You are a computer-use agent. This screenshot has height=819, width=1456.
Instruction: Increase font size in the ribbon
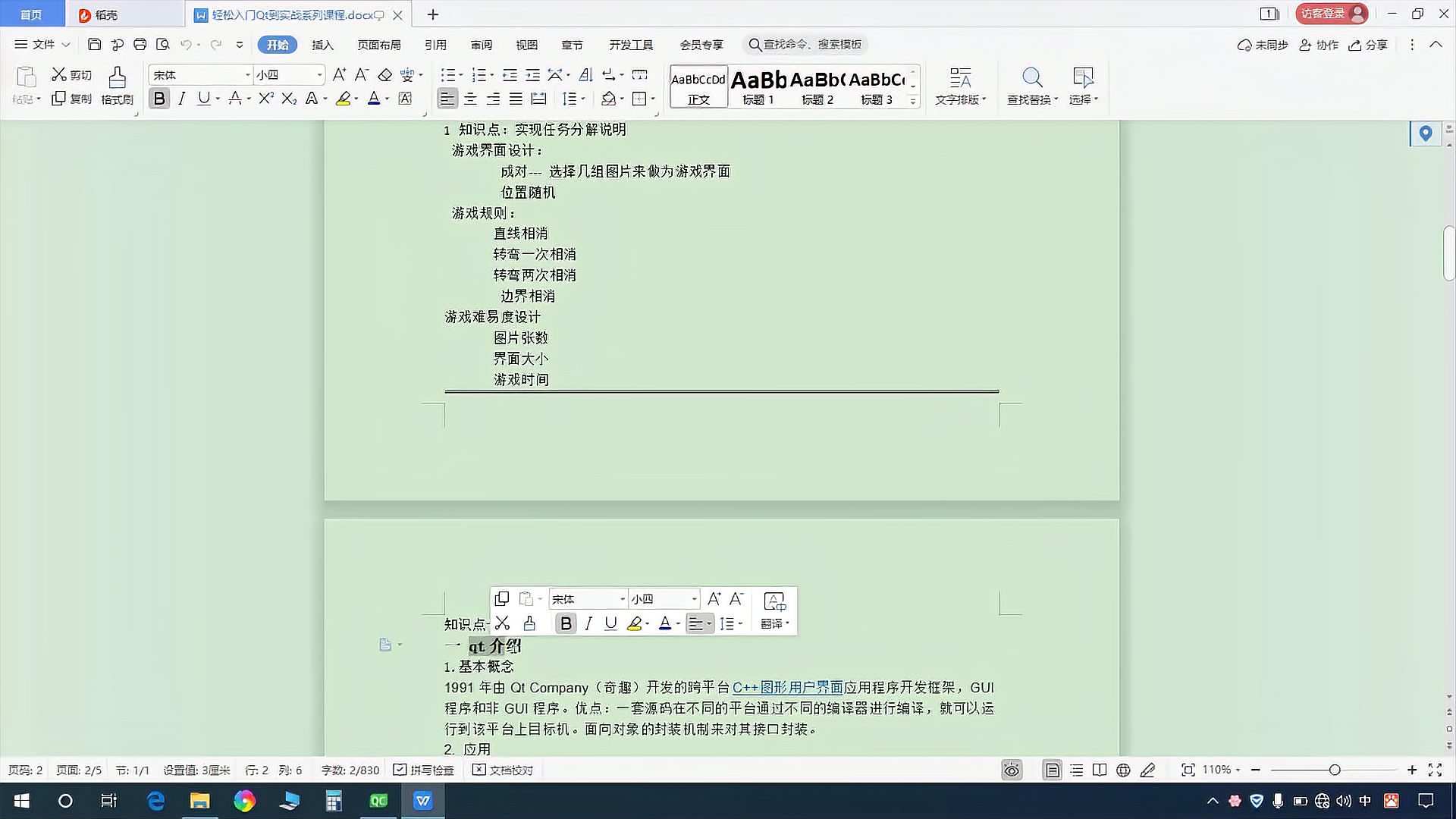click(339, 74)
